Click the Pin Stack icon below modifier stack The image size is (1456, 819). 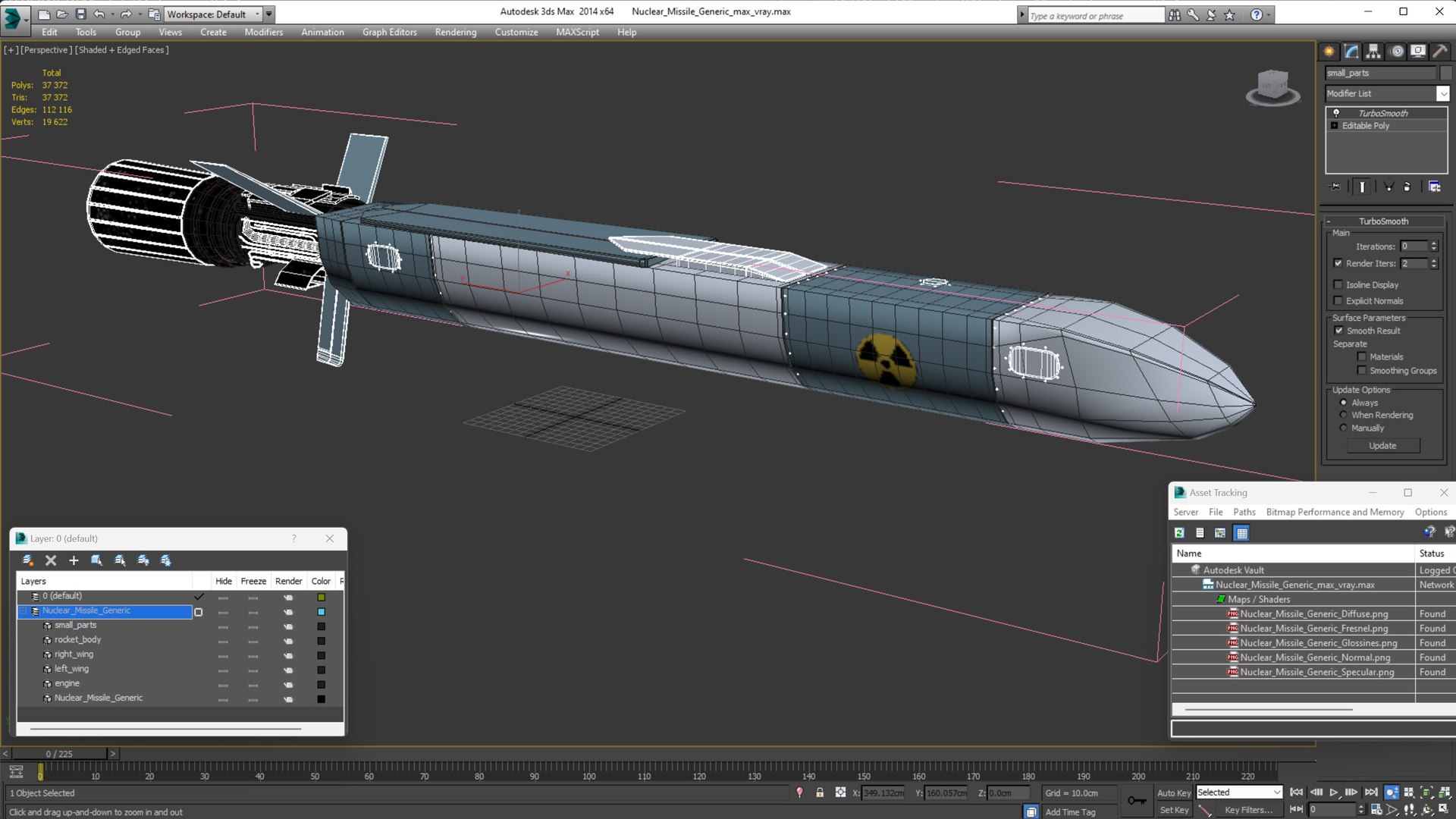pos(1335,187)
